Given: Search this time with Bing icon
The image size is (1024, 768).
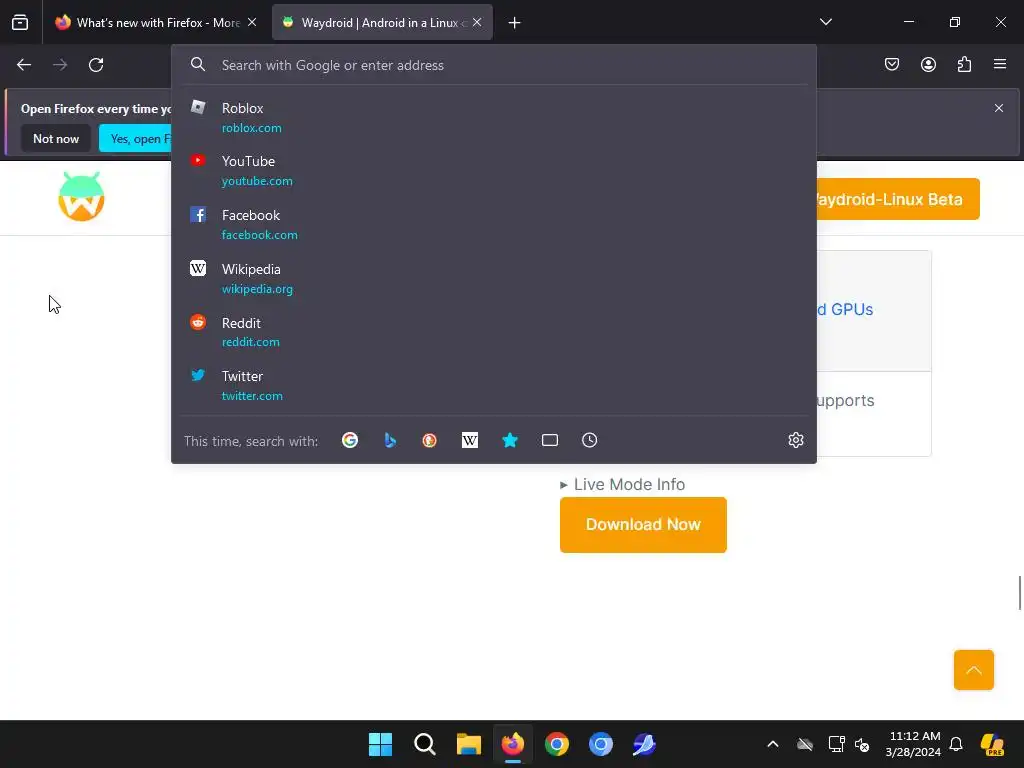Looking at the screenshot, I should click(390, 440).
